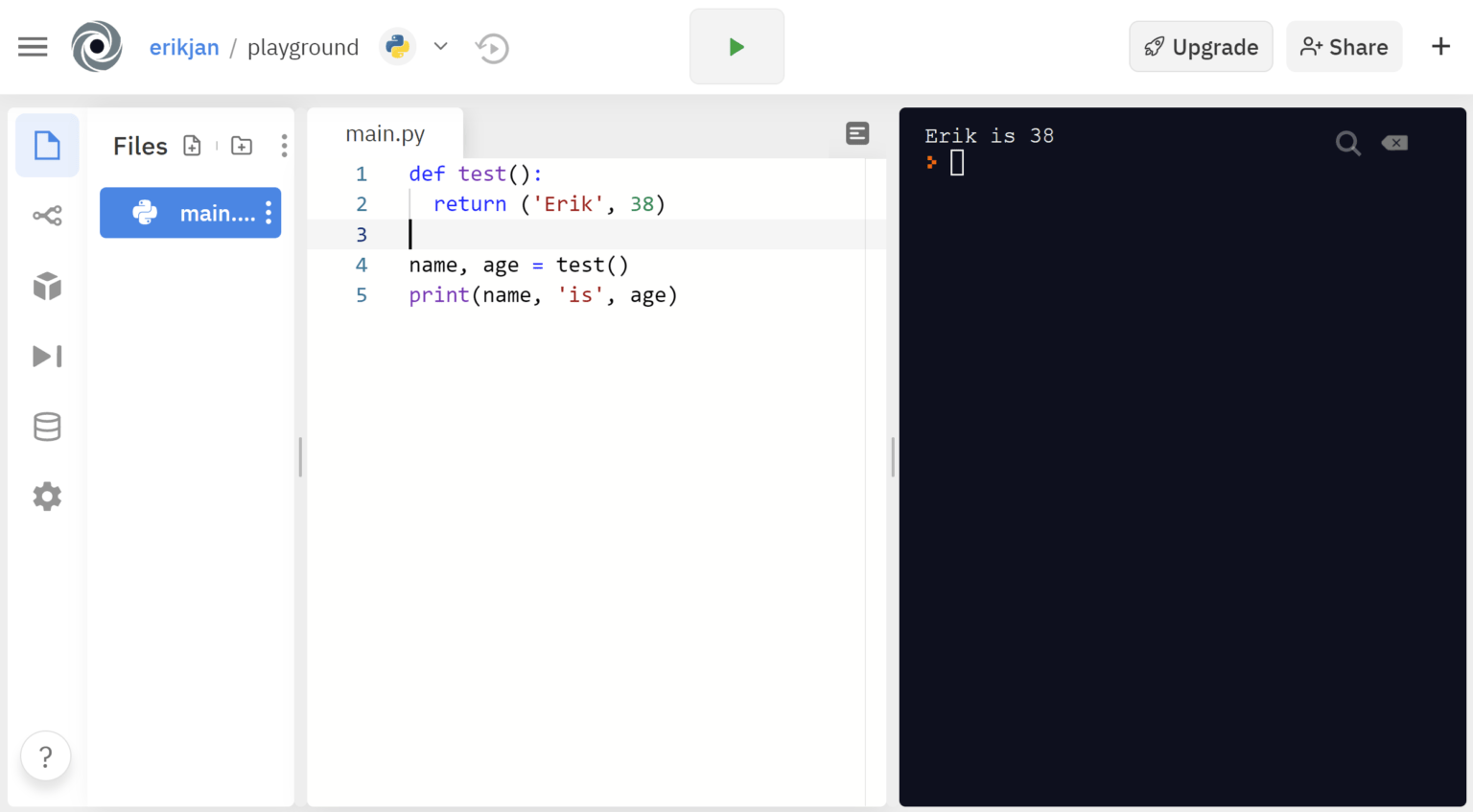Switch to the main.py tab
The height and width of the screenshot is (812, 1473).
click(x=385, y=133)
